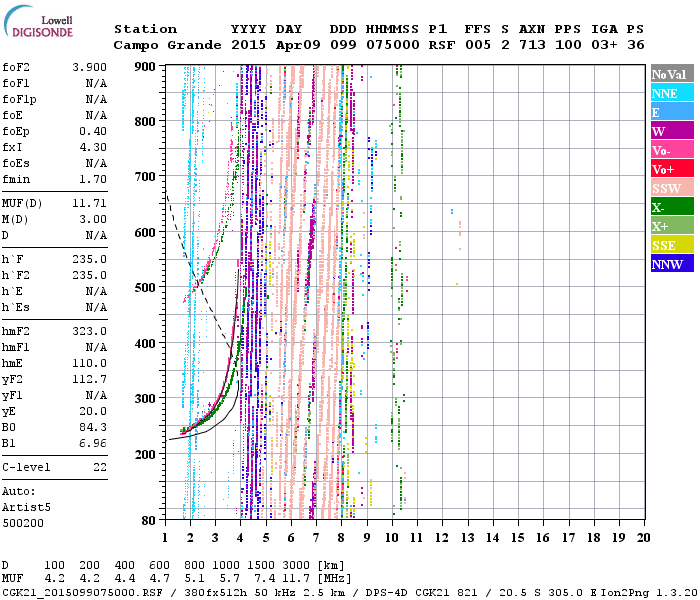Image resolution: width=700 pixels, height=600 pixels.
Task: Click the foF2 value 3.900
Action: pyautogui.click(x=89, y=67)
